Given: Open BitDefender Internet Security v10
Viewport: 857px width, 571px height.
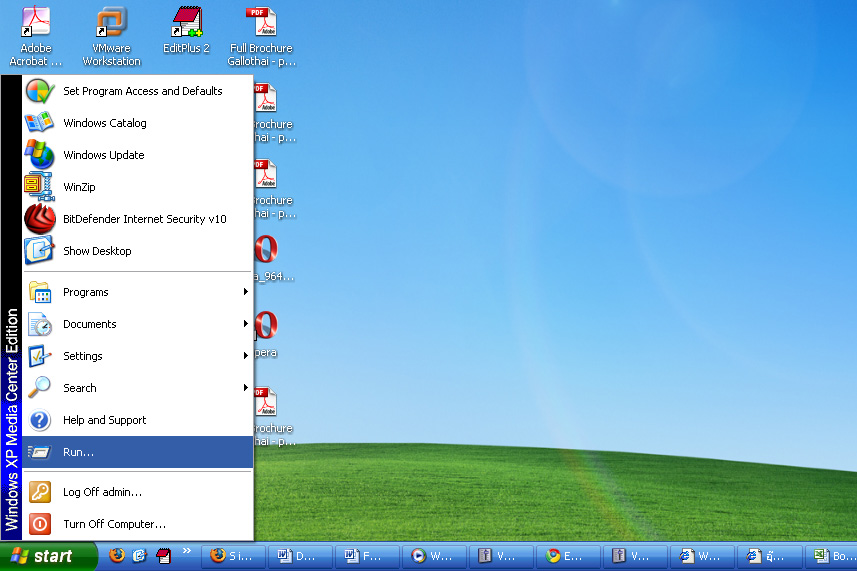Looking at the screenshot, I should click(138, 219).
